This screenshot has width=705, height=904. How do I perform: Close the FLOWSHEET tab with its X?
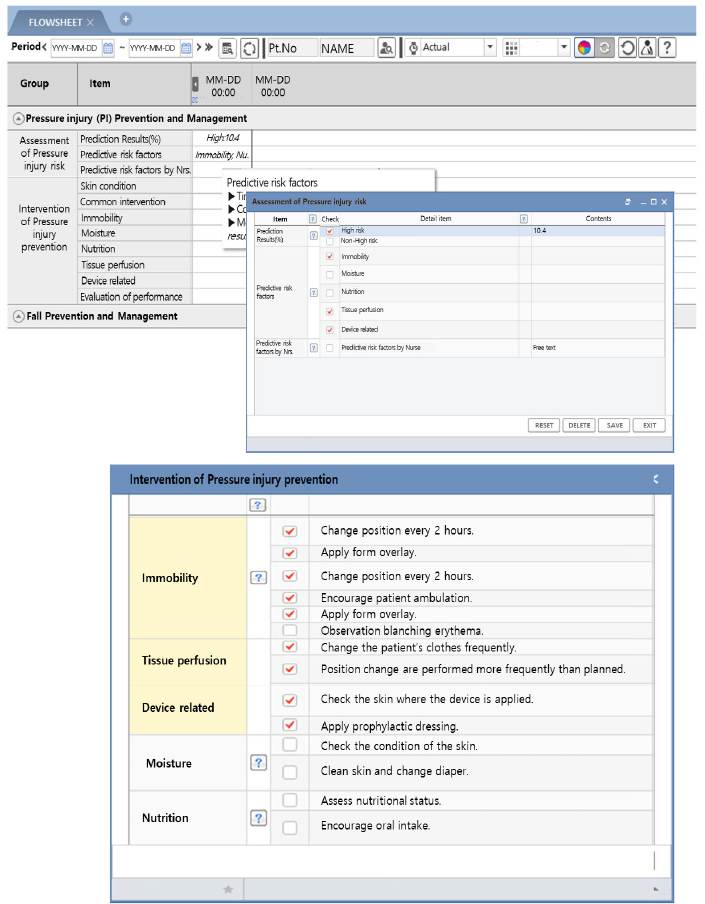(x=90, y=22)
